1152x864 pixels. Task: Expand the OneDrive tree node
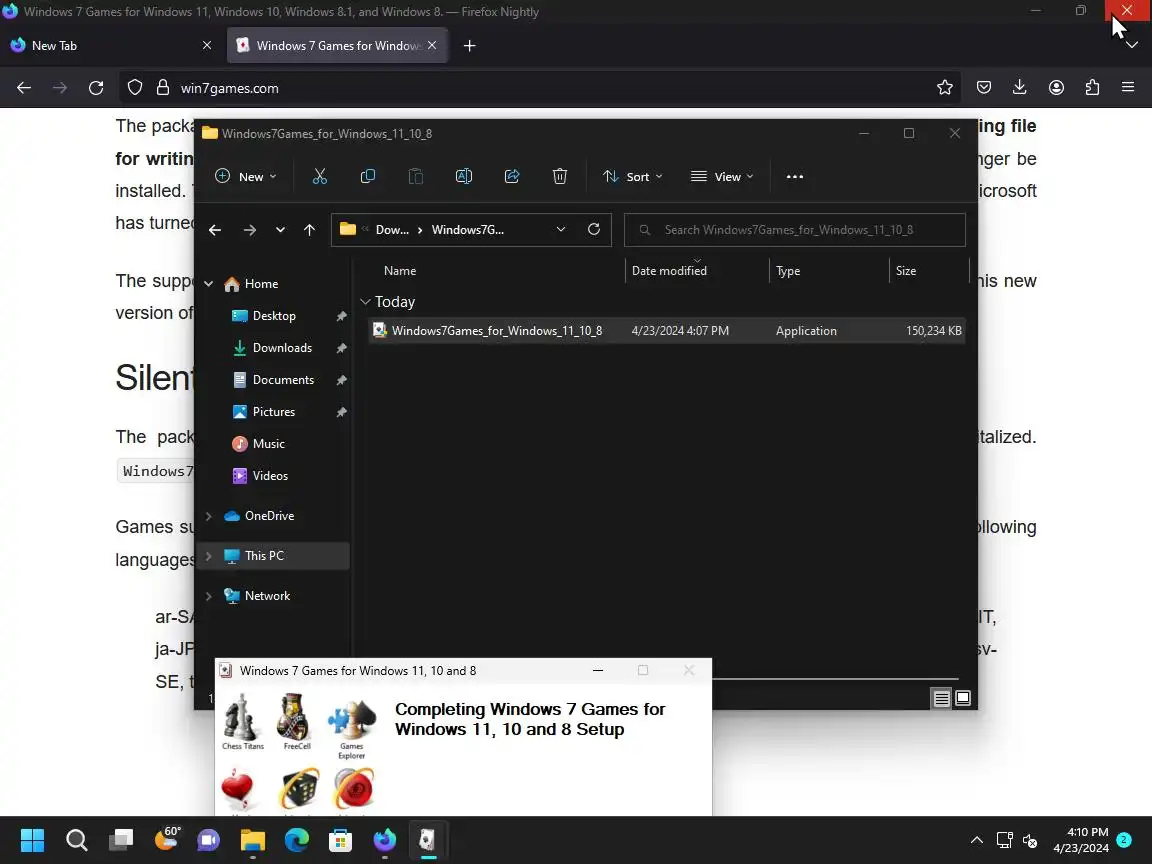point(209,516)
